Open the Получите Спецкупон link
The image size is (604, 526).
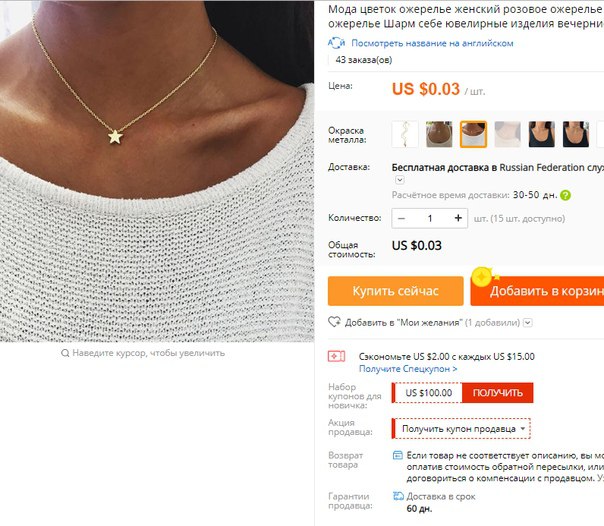pyautogui.click(x=408, y=369)
